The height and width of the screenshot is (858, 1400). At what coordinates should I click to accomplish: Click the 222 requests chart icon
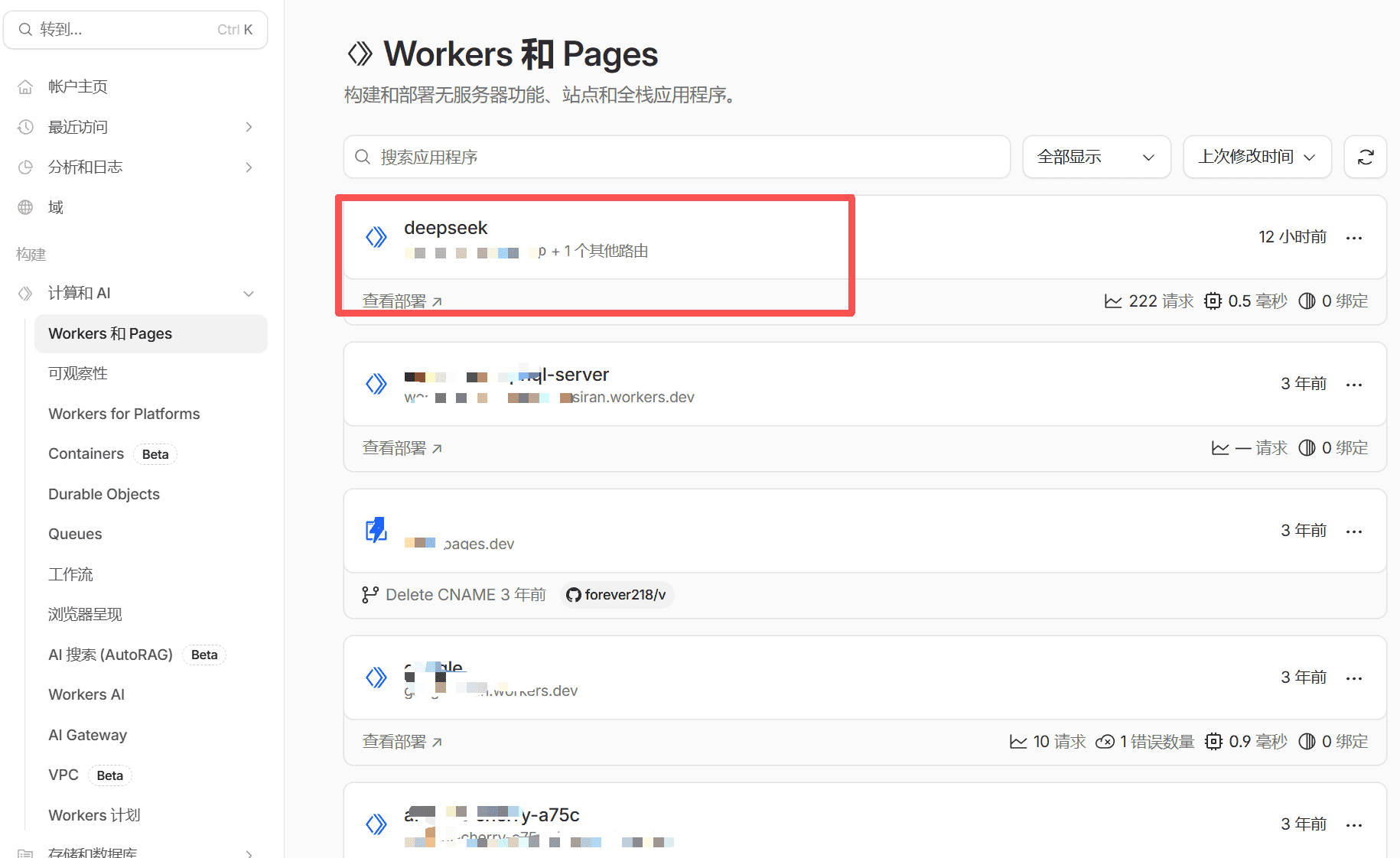tap(1113, 301)
